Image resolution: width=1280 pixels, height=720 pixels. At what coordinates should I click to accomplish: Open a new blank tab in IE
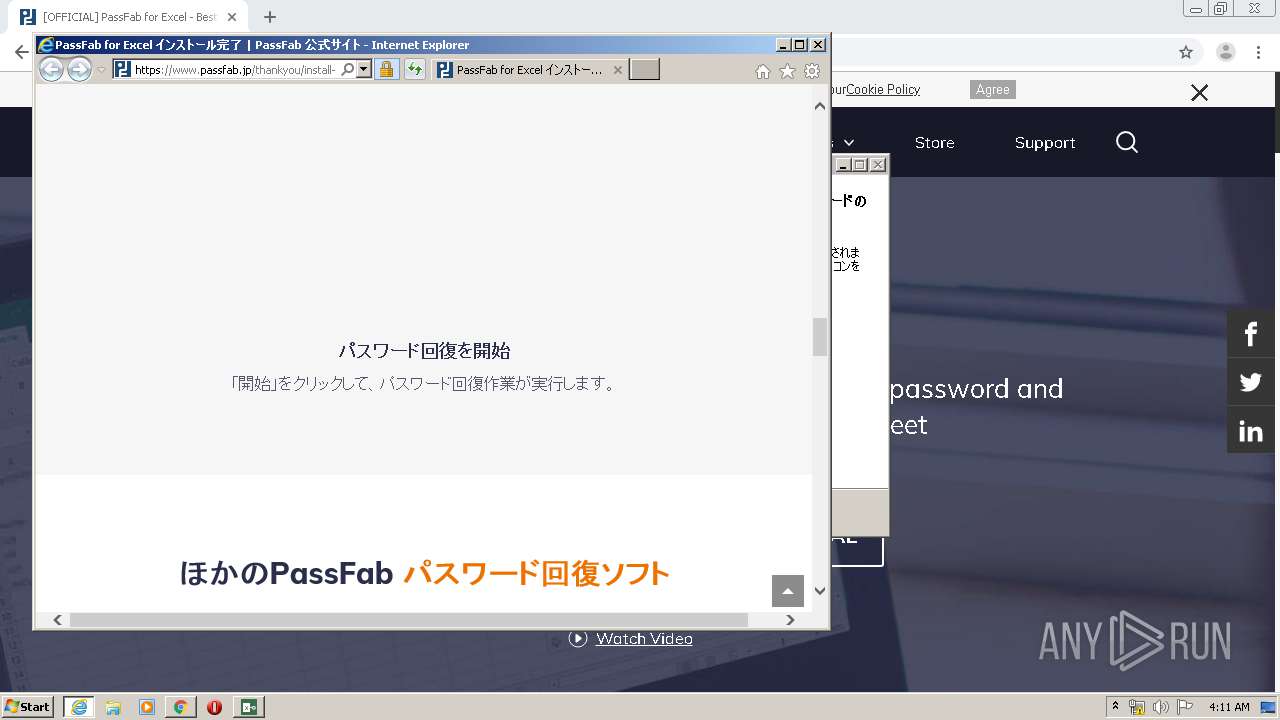[644, 69]
